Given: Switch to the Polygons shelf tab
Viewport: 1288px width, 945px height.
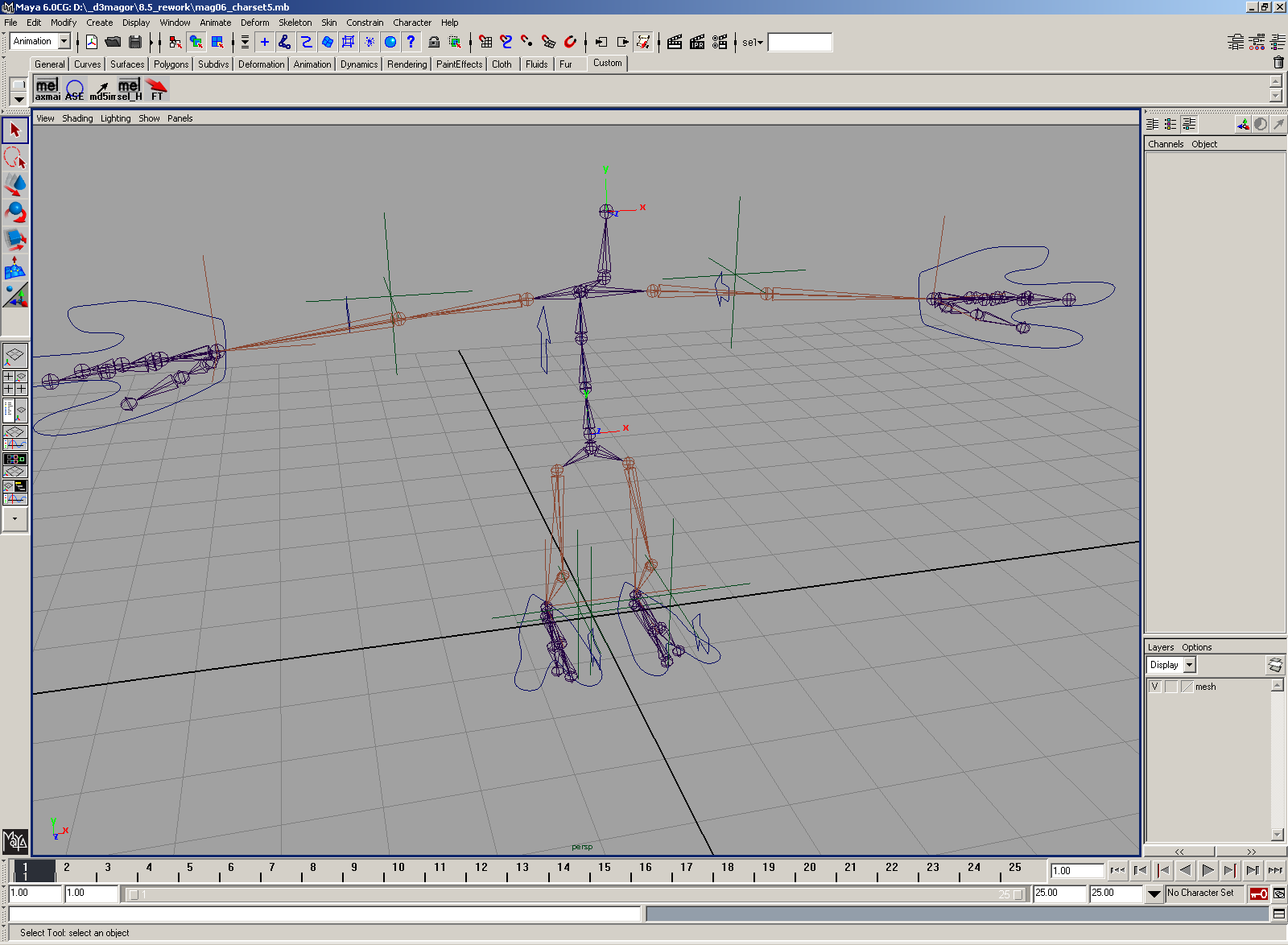Looking at the screenshot, I should pyautogui.click(x=171, y=64).
